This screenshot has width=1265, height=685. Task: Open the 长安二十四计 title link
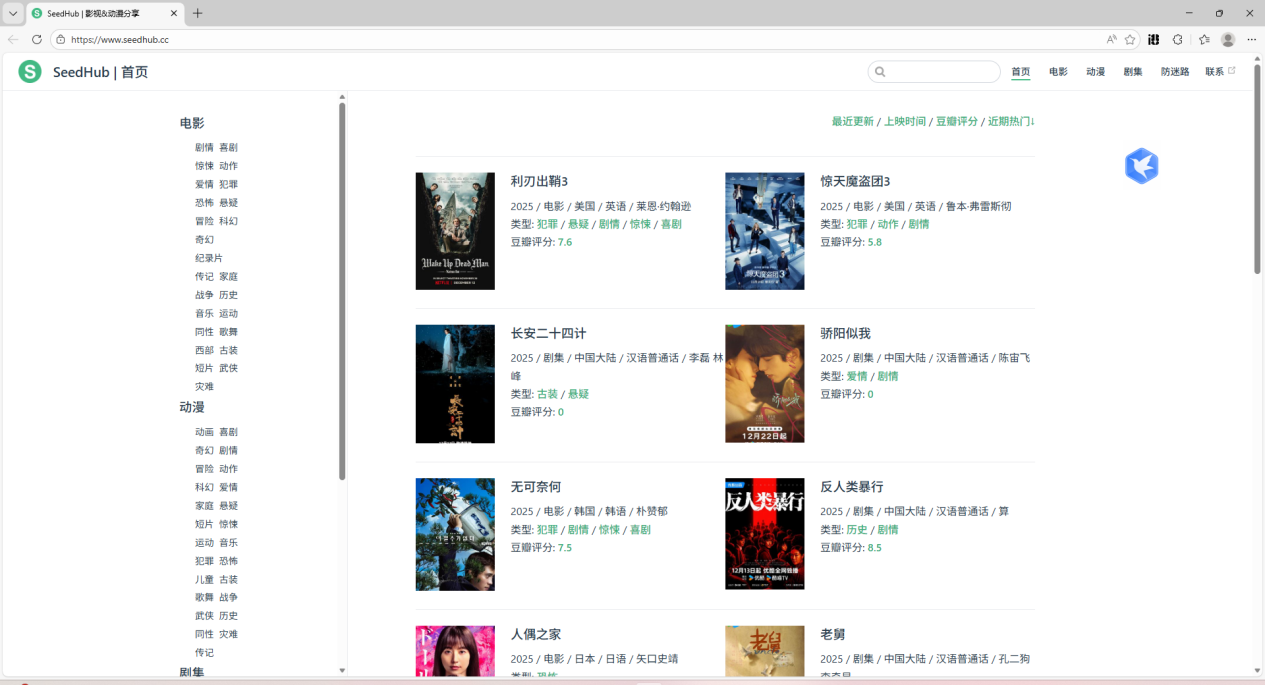pos(548,333)
